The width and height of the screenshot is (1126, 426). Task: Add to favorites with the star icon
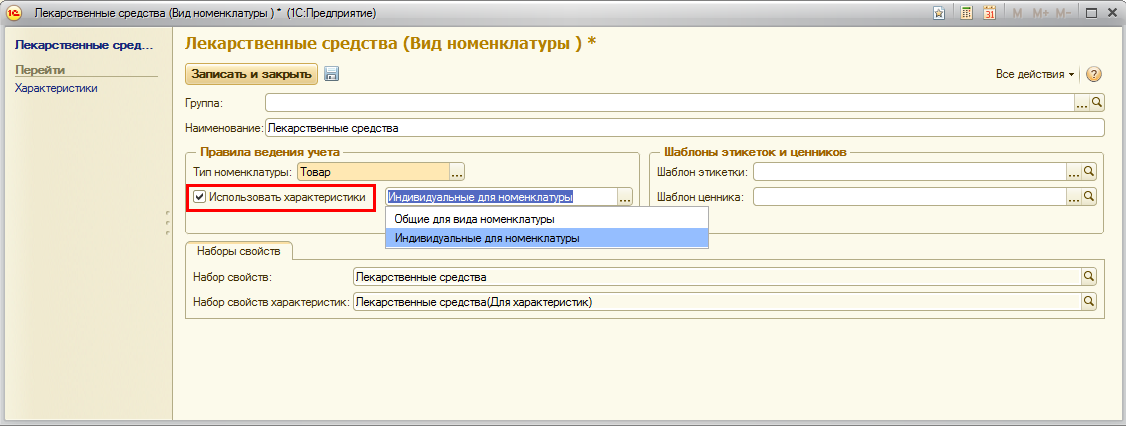(x=939, y=13)
